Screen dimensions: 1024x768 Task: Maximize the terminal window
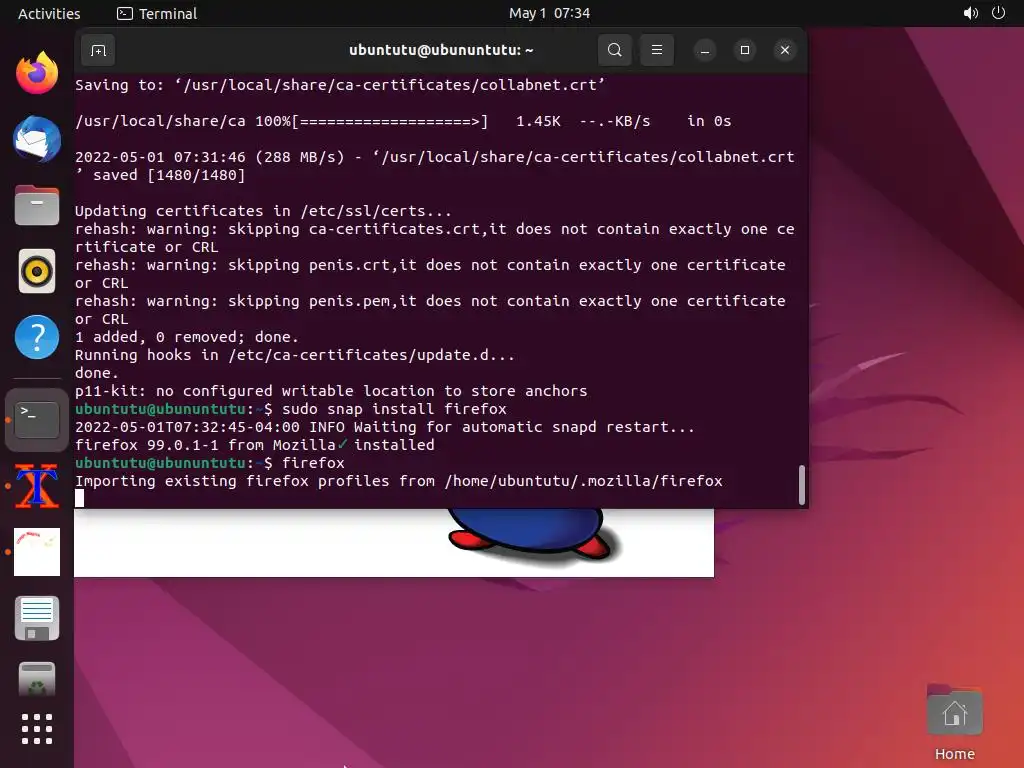pos(744,50)
